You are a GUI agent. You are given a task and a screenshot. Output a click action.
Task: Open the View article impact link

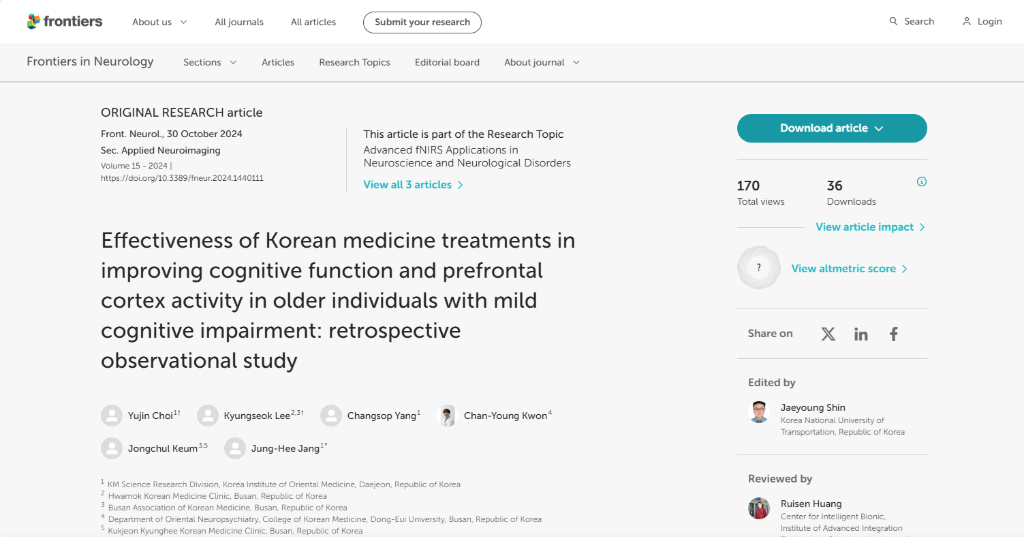point(870,227)
